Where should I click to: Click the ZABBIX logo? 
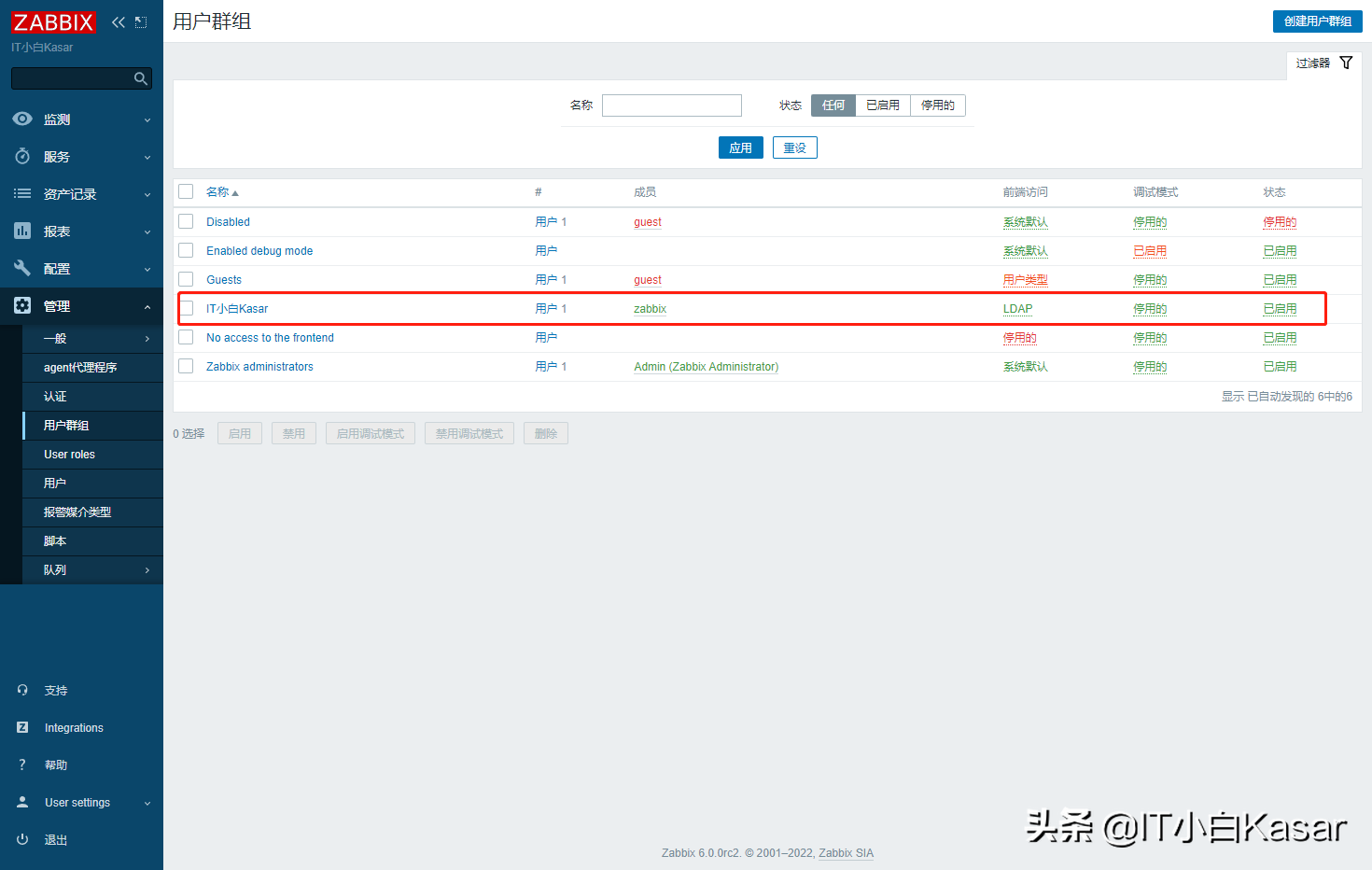pyautogui.click(x=53, y=22)
